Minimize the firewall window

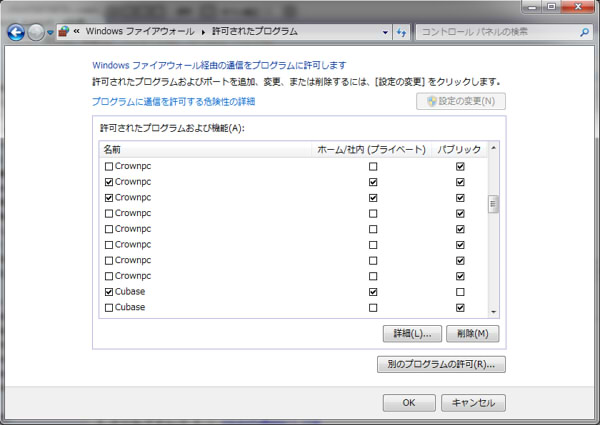click(532, 7)
